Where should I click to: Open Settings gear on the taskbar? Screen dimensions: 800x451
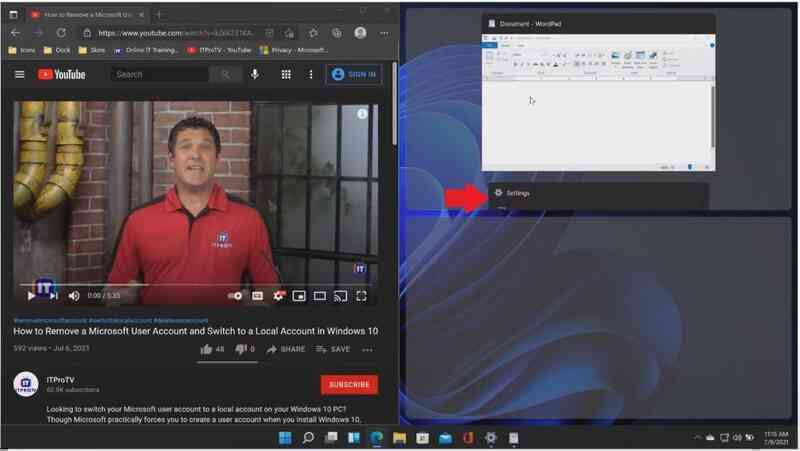[x=491, y=438]
